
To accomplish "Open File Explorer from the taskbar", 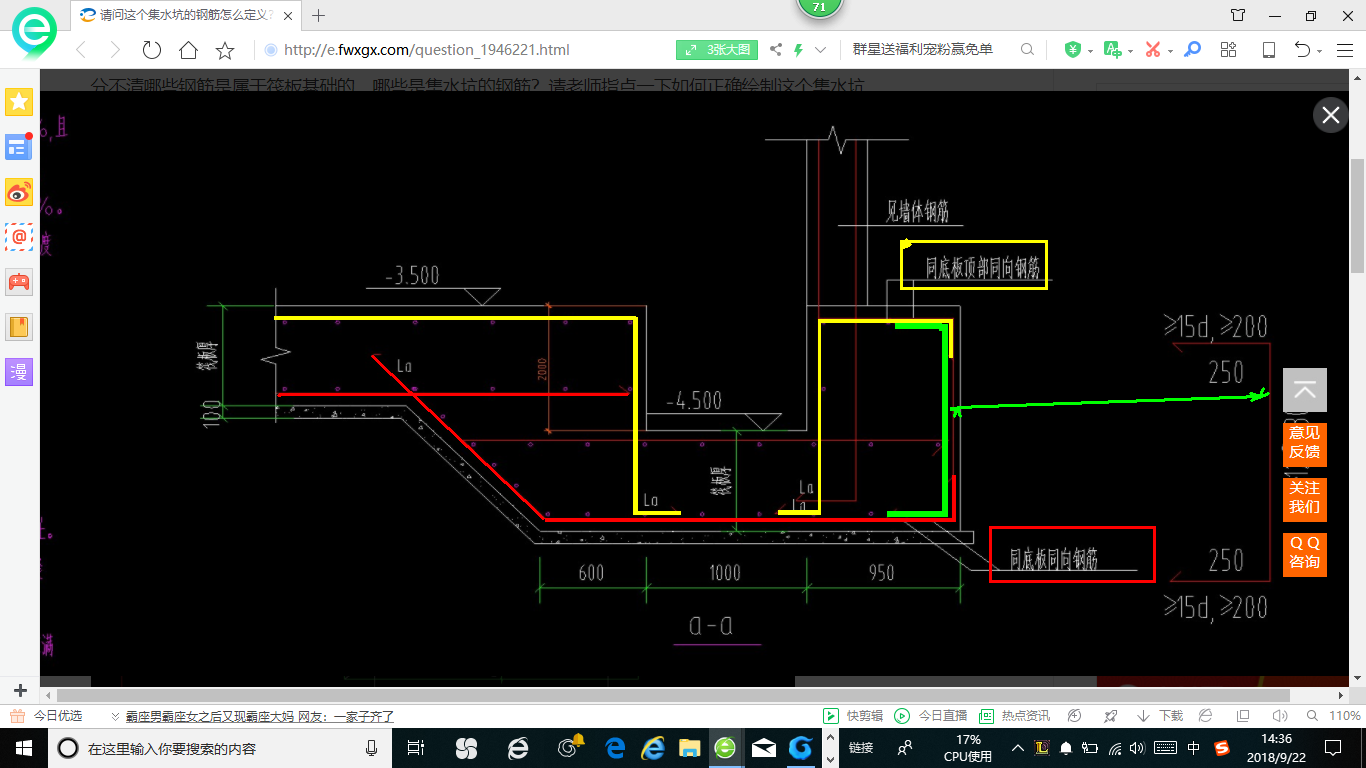I will pos(689,747).
